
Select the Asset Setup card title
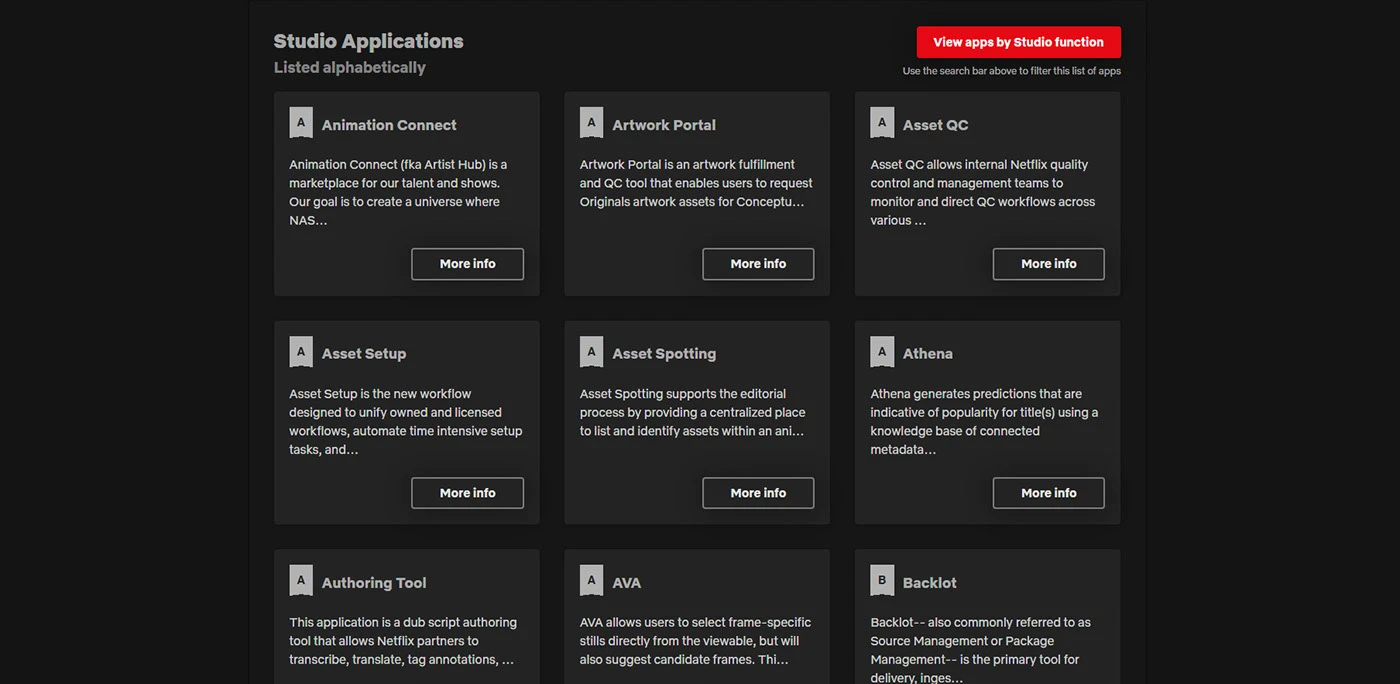pos(364,354)
